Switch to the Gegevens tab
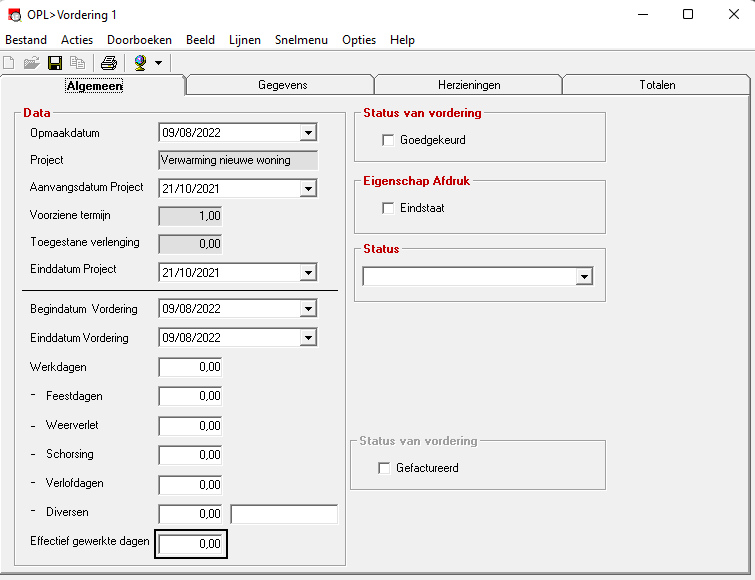755x580 pixels. [282, 85]
